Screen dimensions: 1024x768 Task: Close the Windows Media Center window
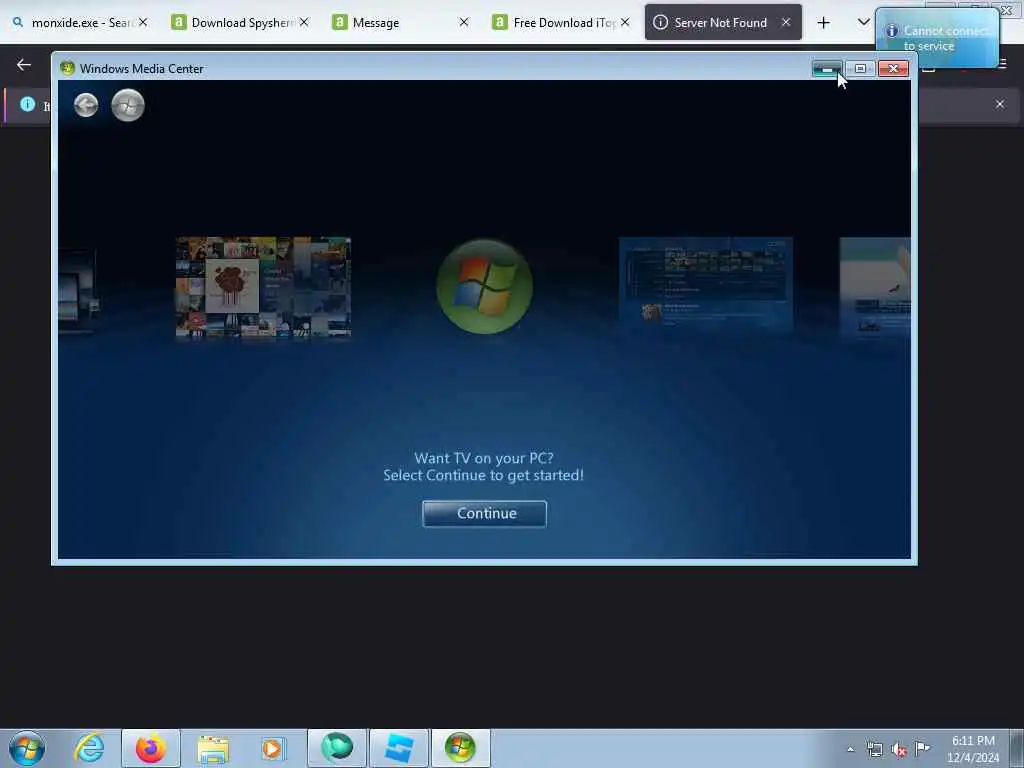pos(893,69)
